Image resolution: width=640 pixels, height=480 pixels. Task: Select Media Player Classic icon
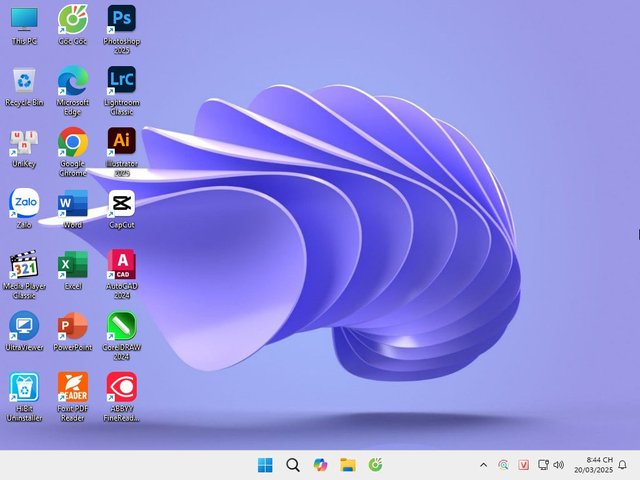click(24, 274)
